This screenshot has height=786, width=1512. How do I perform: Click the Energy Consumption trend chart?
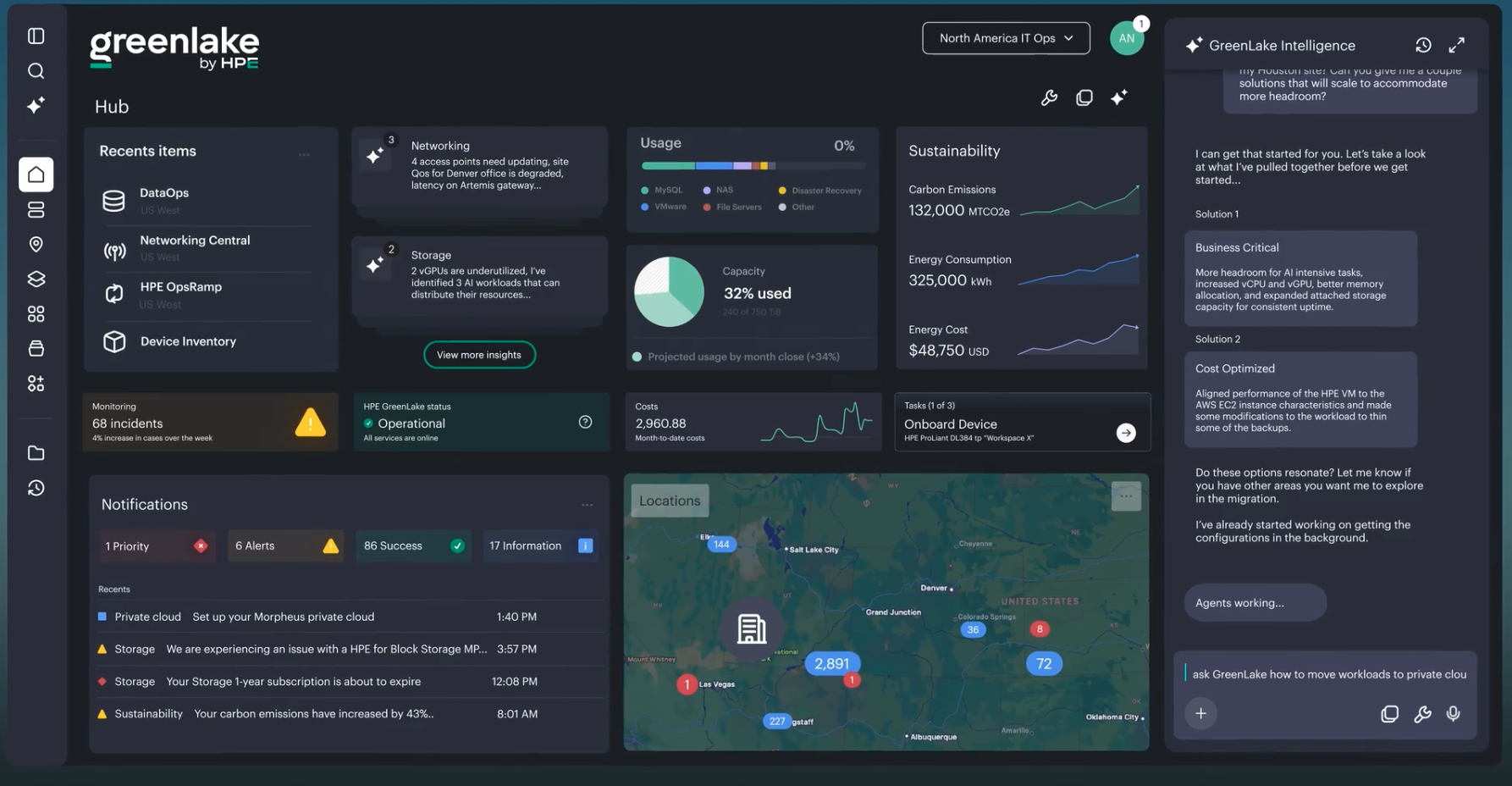(1078, 270)
